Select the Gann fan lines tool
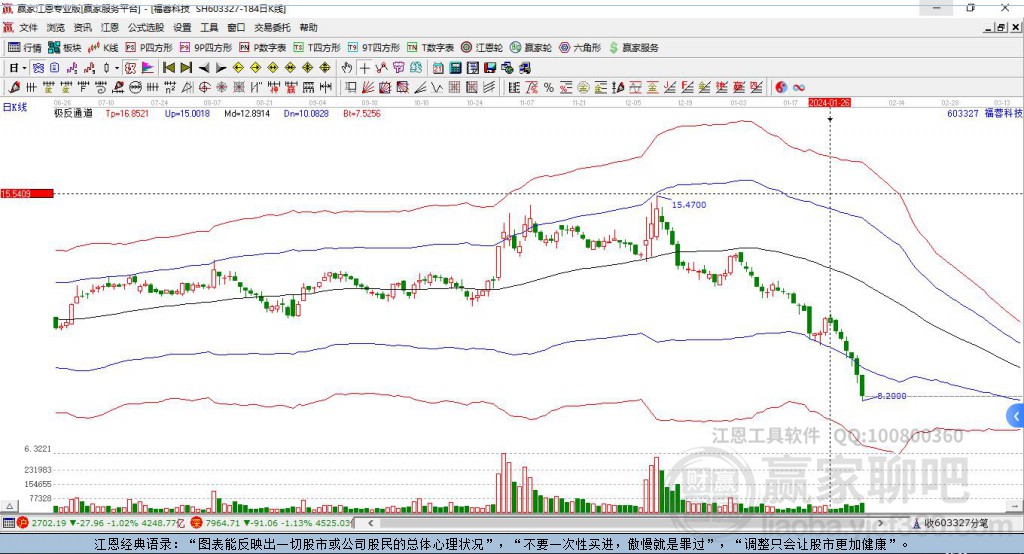The width and height of the screenshot is (1024, 554). 369,87
